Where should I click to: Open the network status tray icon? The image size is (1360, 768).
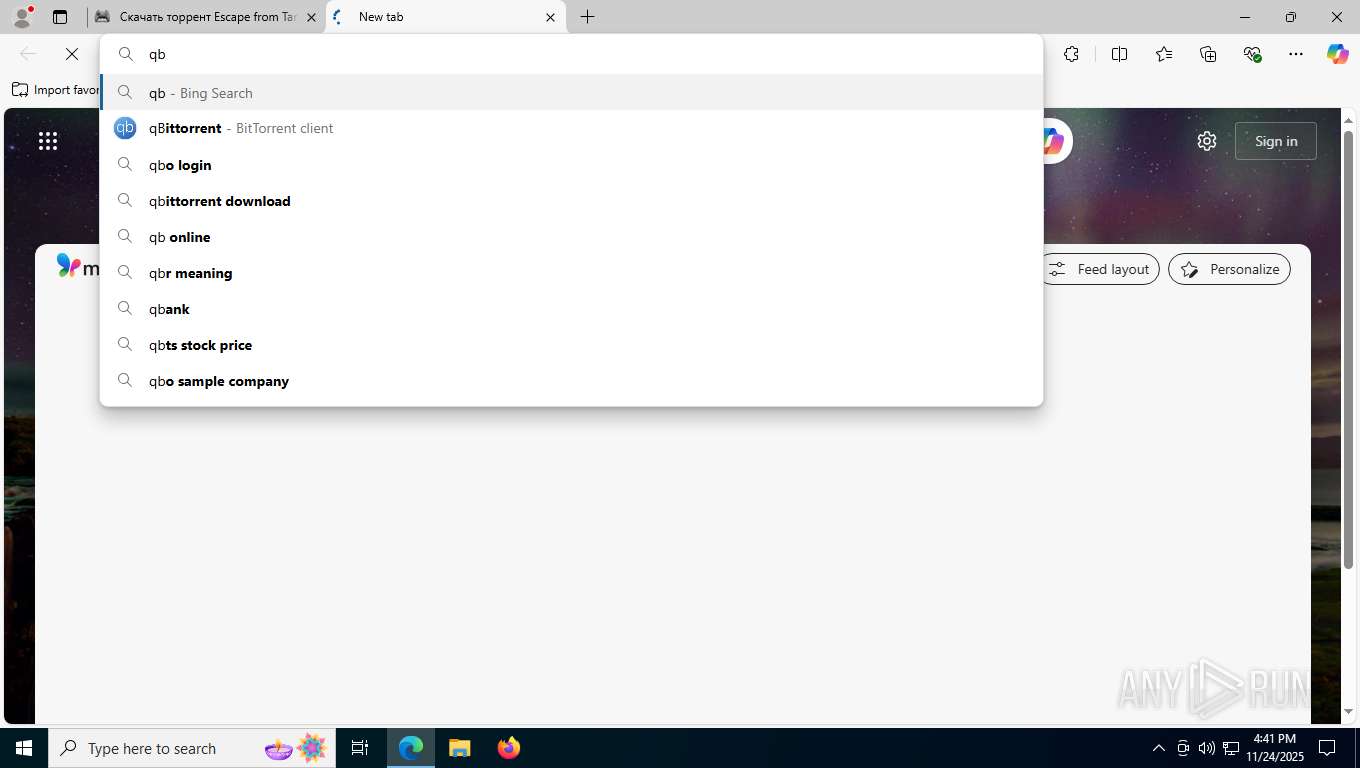1231,748
